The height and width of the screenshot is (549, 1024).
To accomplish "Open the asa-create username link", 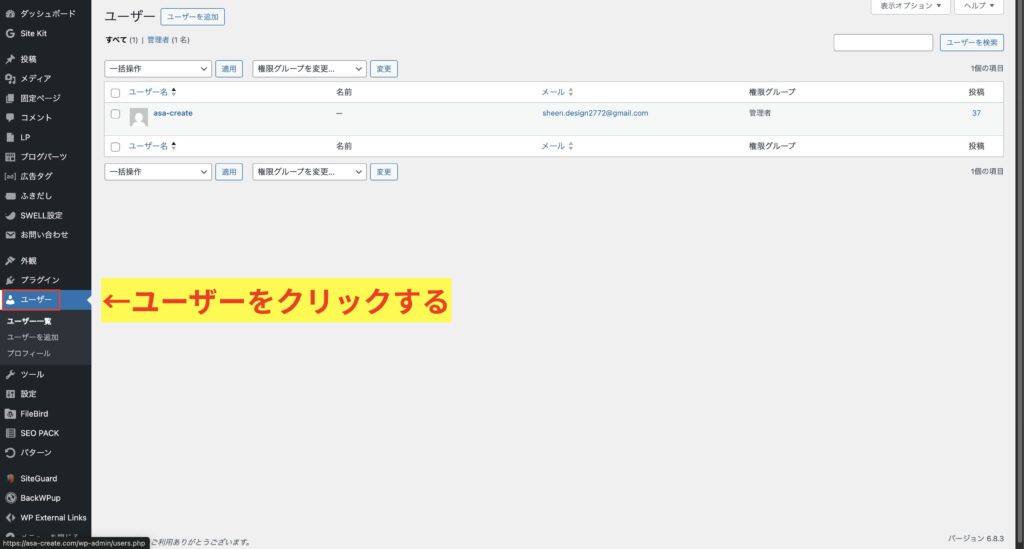I will (172, 113).
